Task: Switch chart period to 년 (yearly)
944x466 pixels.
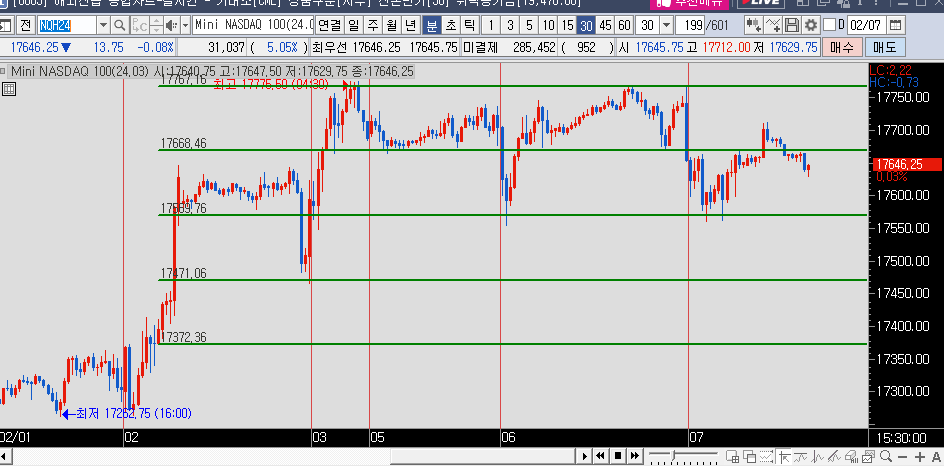Action: pos(410,25)
